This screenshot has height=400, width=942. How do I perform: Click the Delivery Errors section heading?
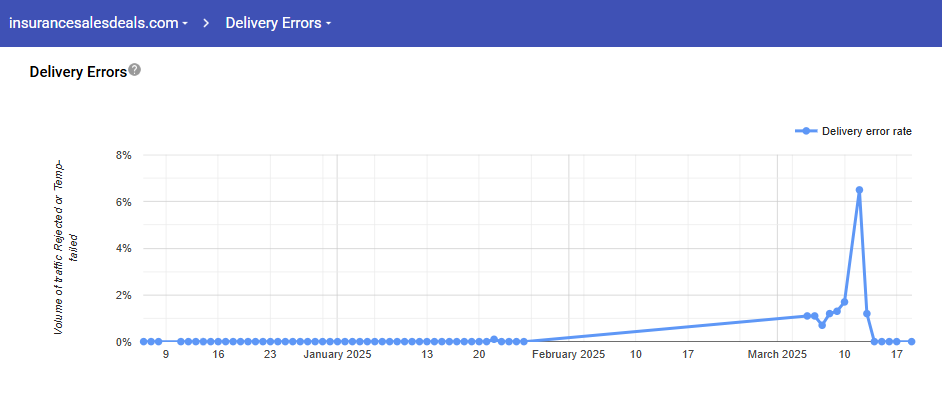78,72
